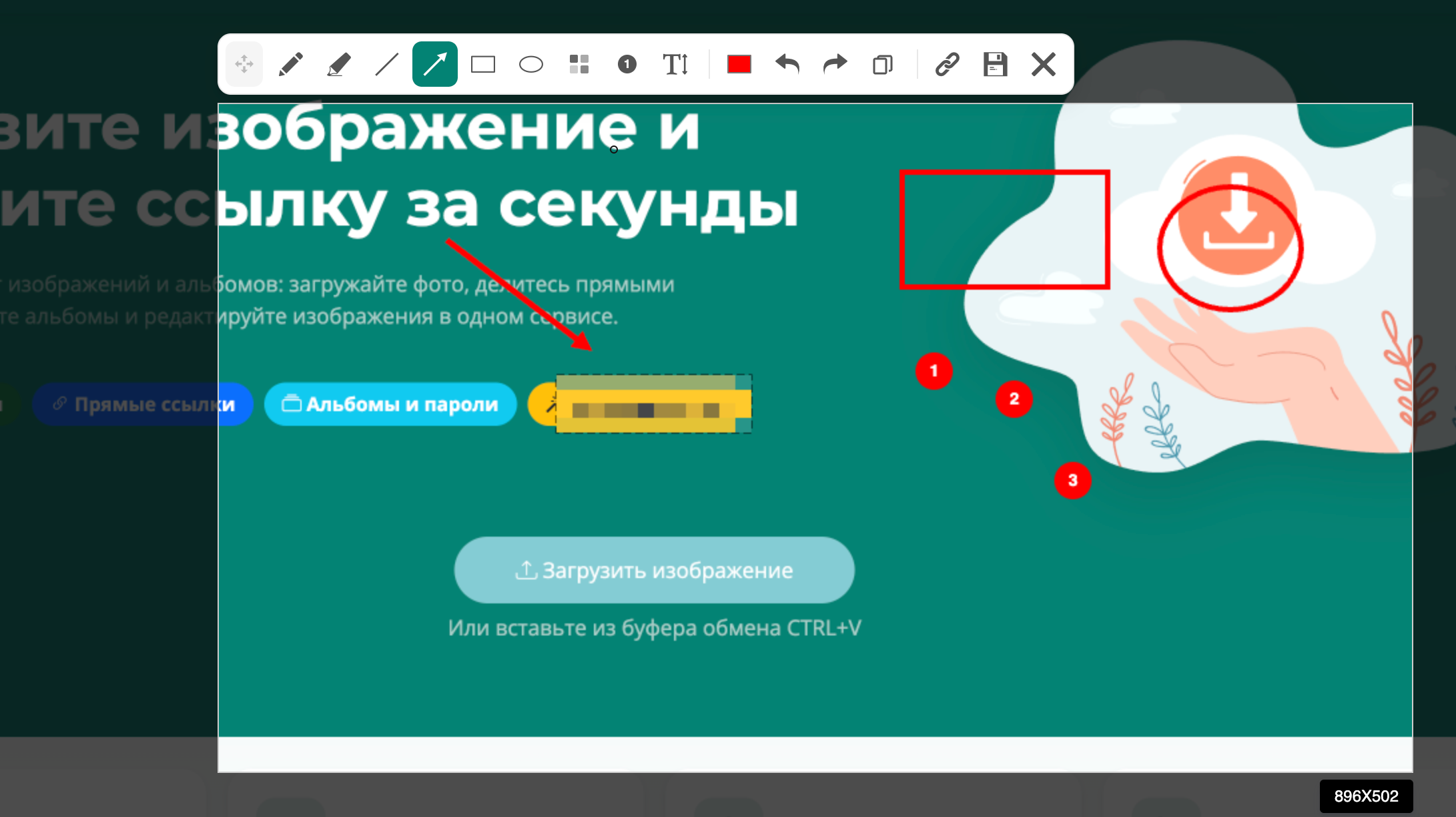
Task: Select the straight Line tool
Action: click(387, 65)
